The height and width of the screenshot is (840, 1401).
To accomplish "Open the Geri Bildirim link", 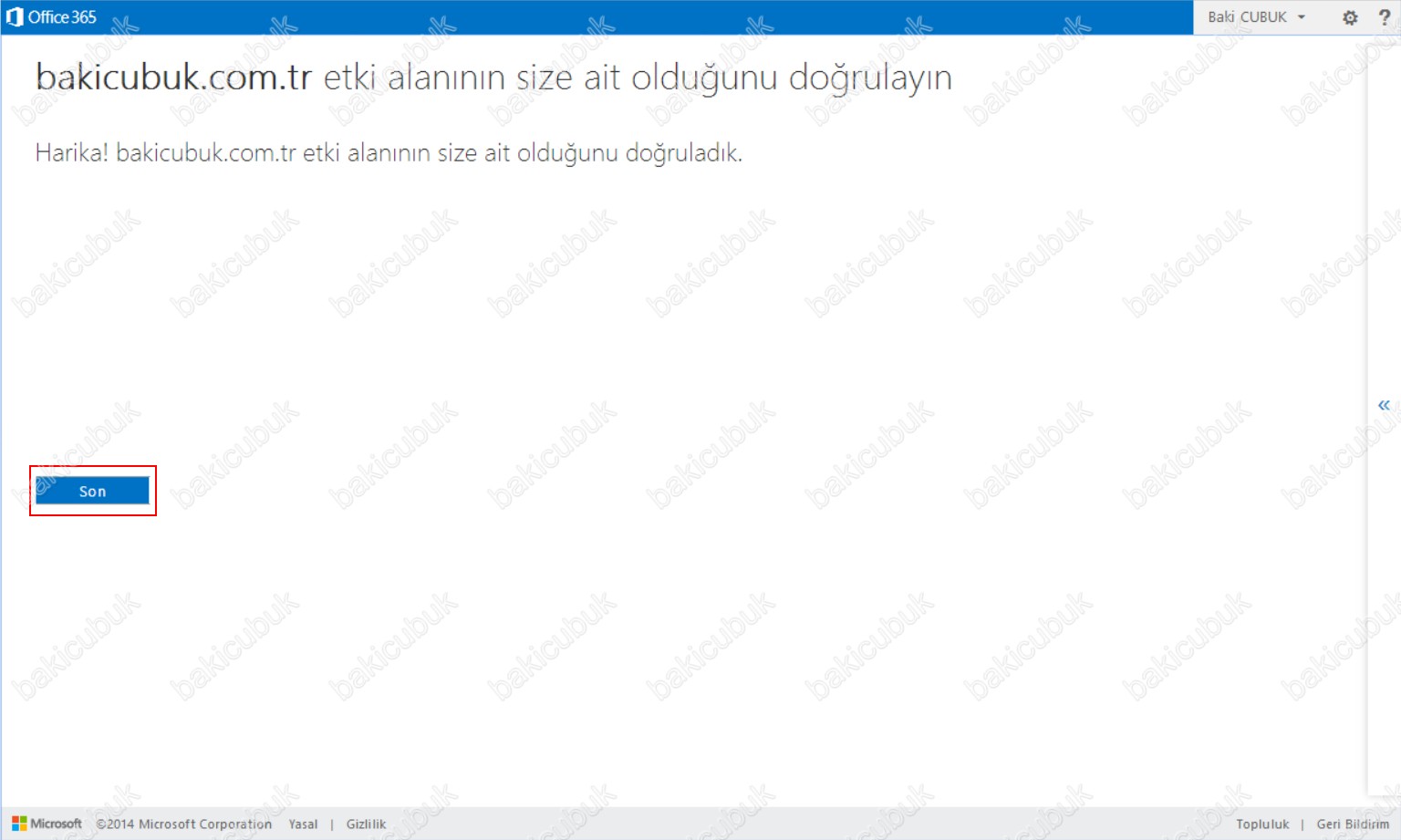I will 1353,824.
